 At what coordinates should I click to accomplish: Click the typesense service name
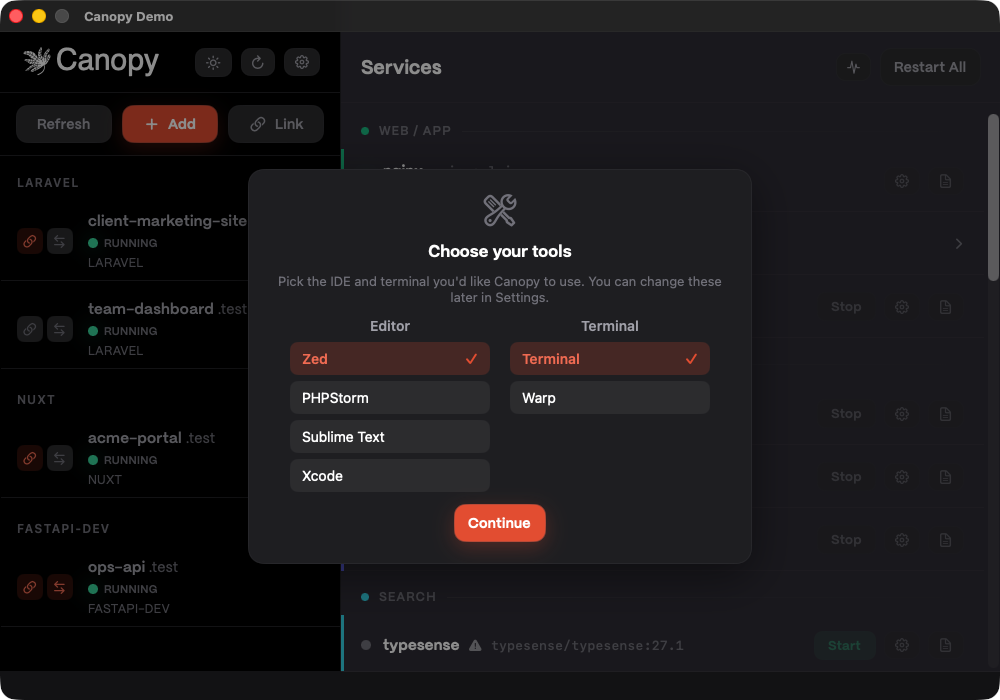pos(421,645)
